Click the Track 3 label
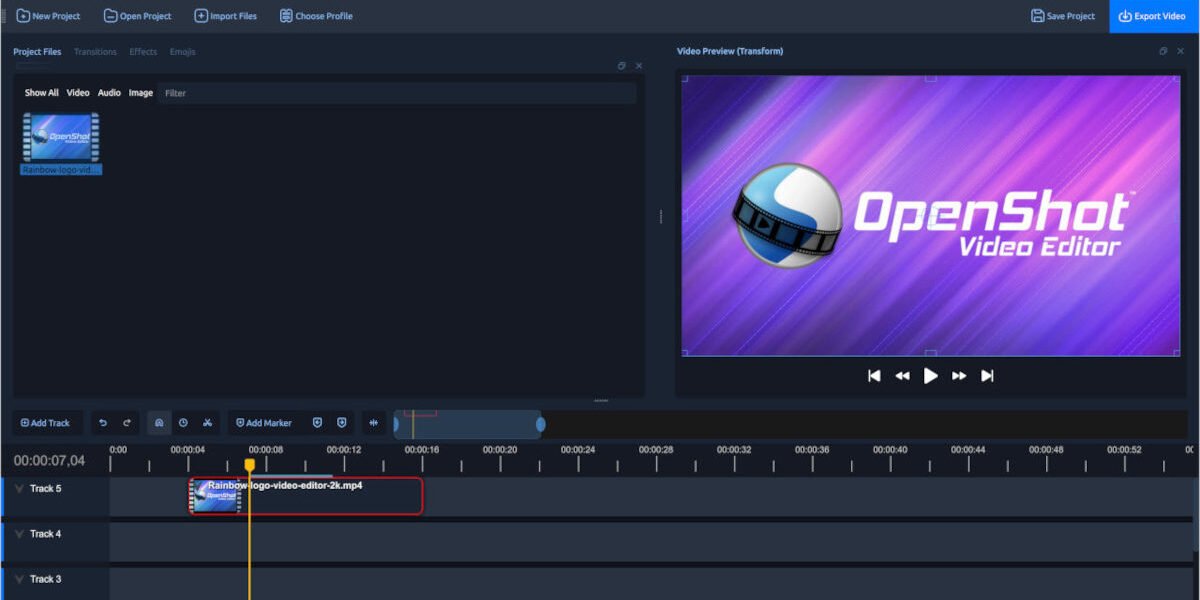 click(46, 578)
